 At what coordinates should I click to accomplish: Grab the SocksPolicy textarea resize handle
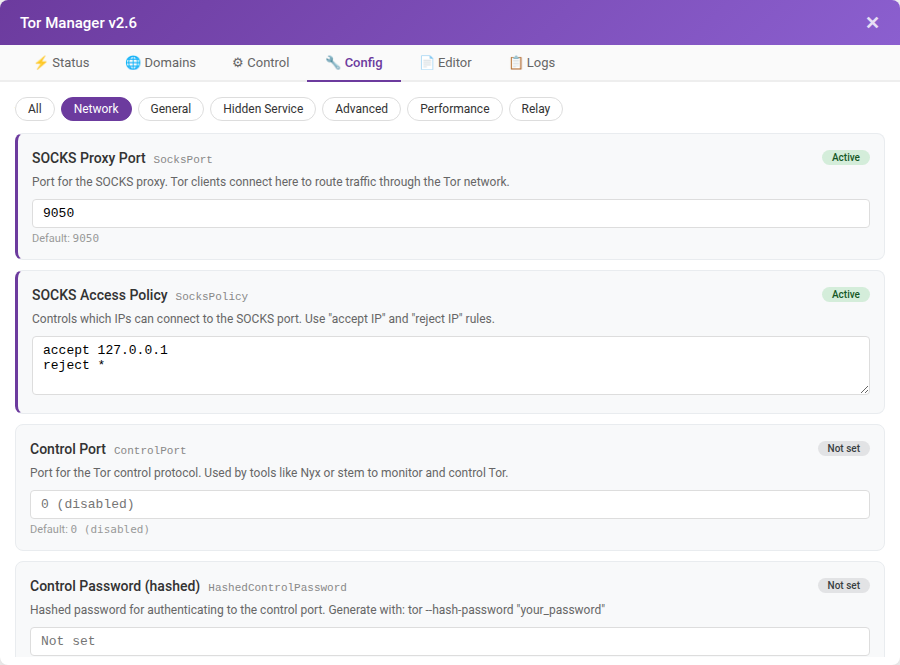pos(864,389)
